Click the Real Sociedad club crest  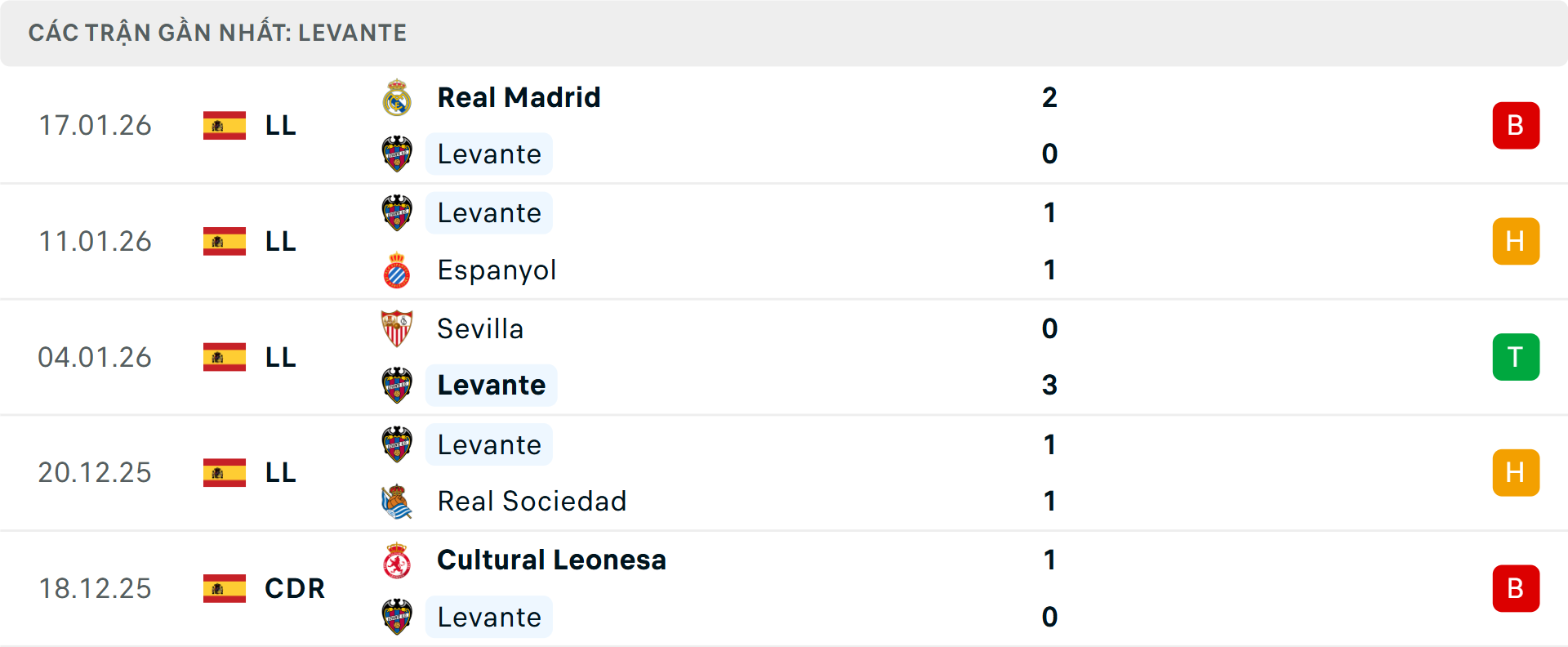tap(397, 502)
